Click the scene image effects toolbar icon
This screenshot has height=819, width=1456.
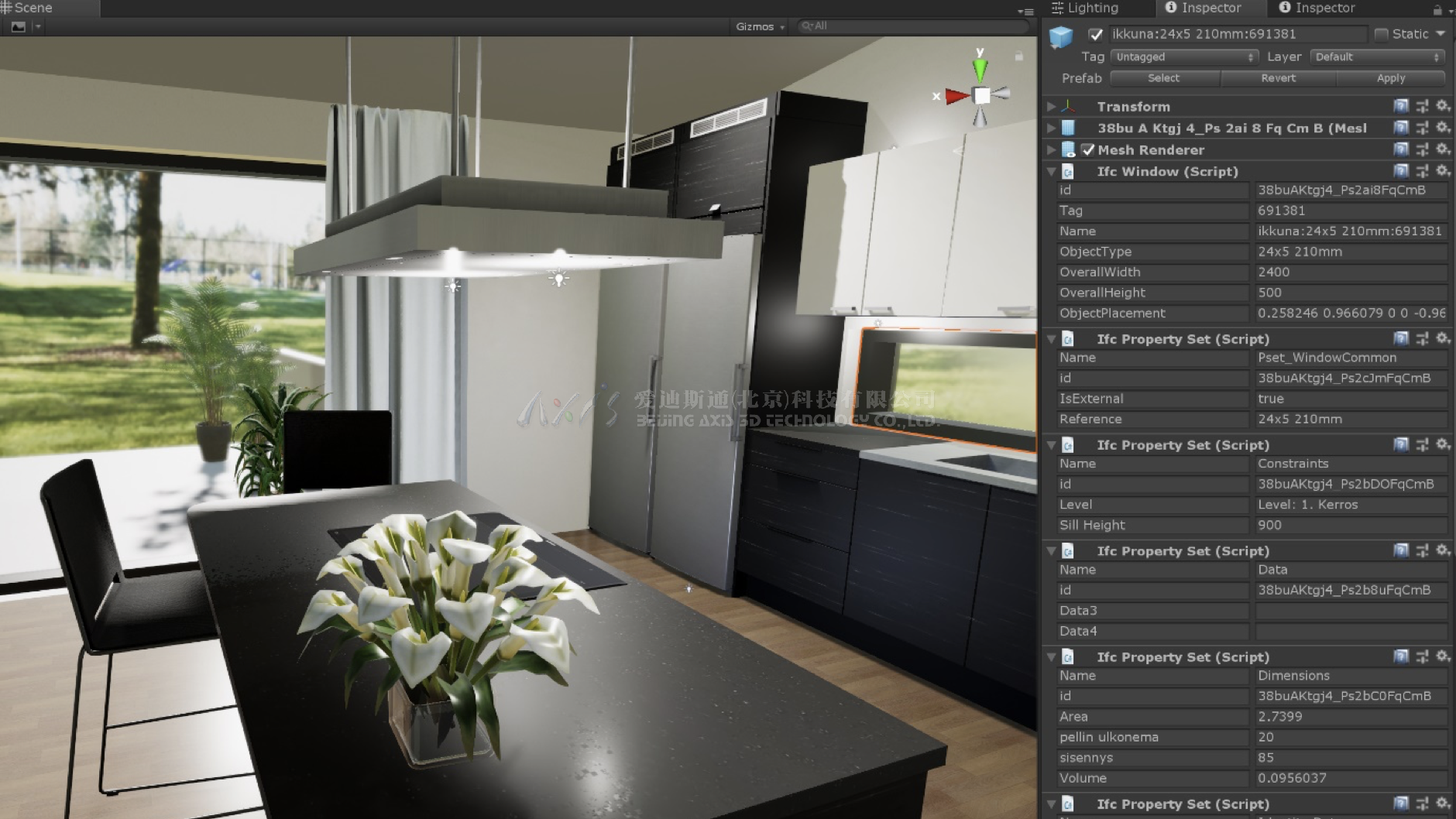(x=19, y=26)
